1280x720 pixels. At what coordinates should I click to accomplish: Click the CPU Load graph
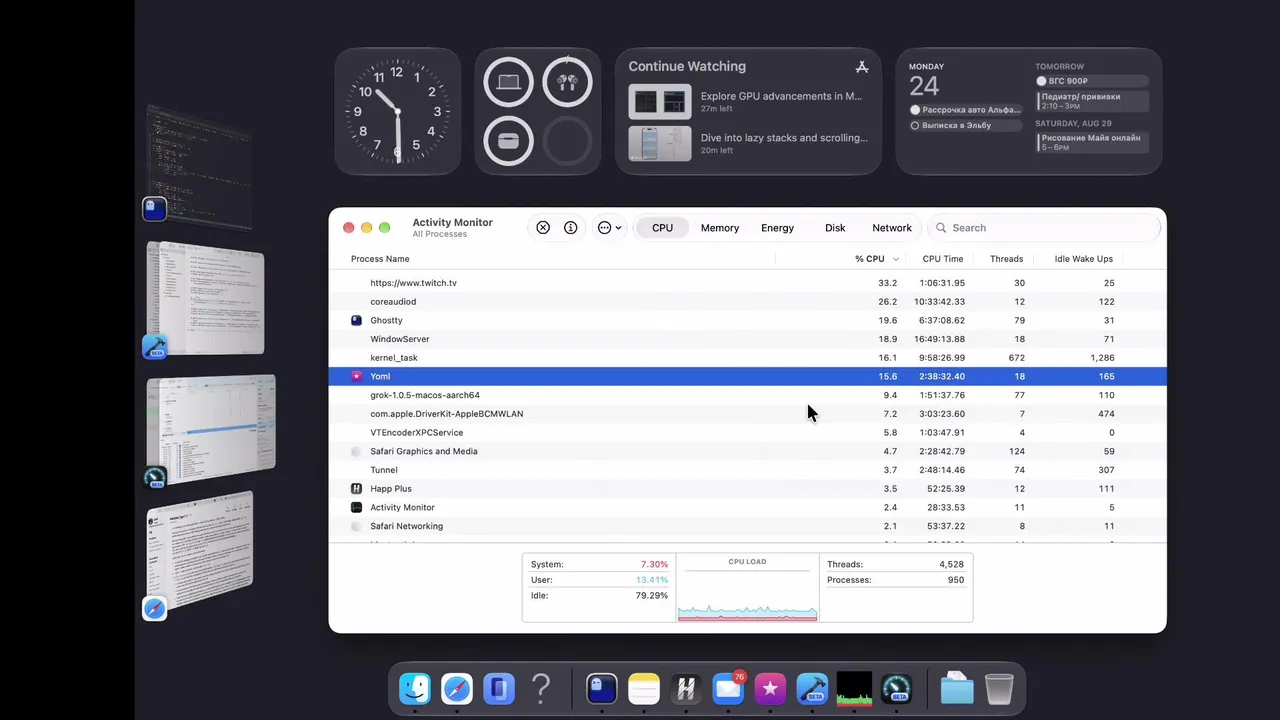click(747, 595)
